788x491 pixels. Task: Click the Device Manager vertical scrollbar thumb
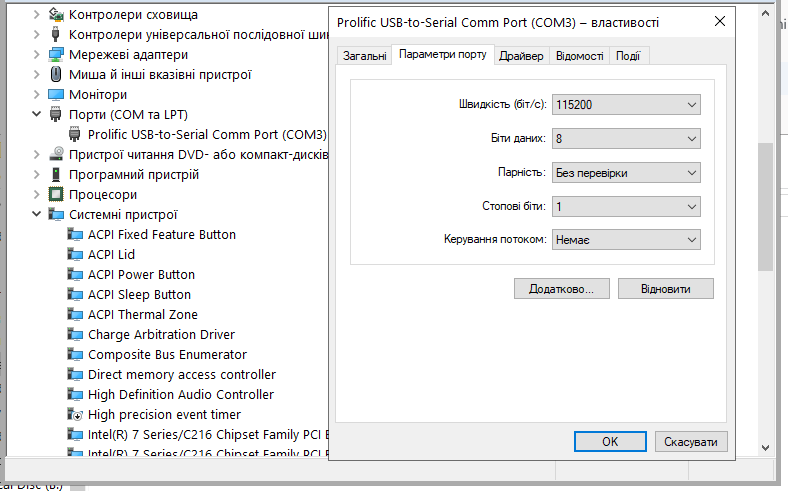pyautogui.click(x=765, y=207)
